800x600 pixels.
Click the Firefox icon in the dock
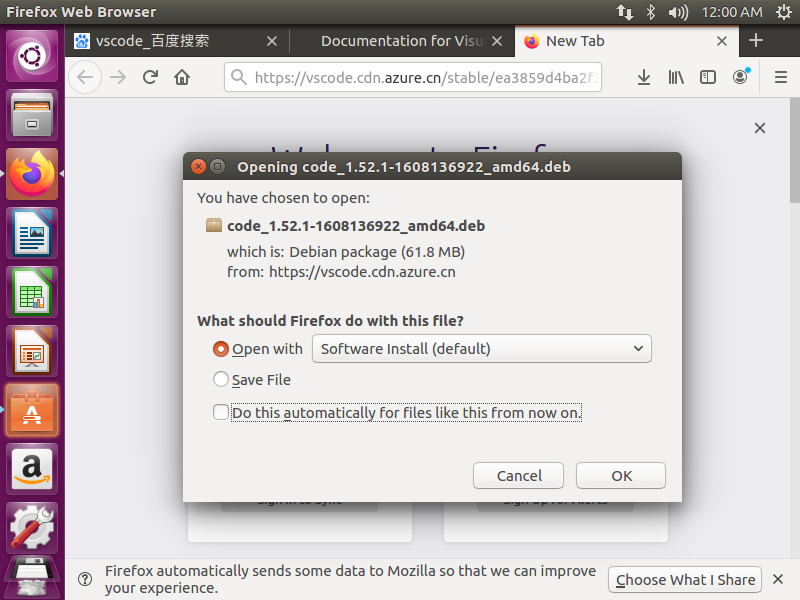[x=32, y=174]
